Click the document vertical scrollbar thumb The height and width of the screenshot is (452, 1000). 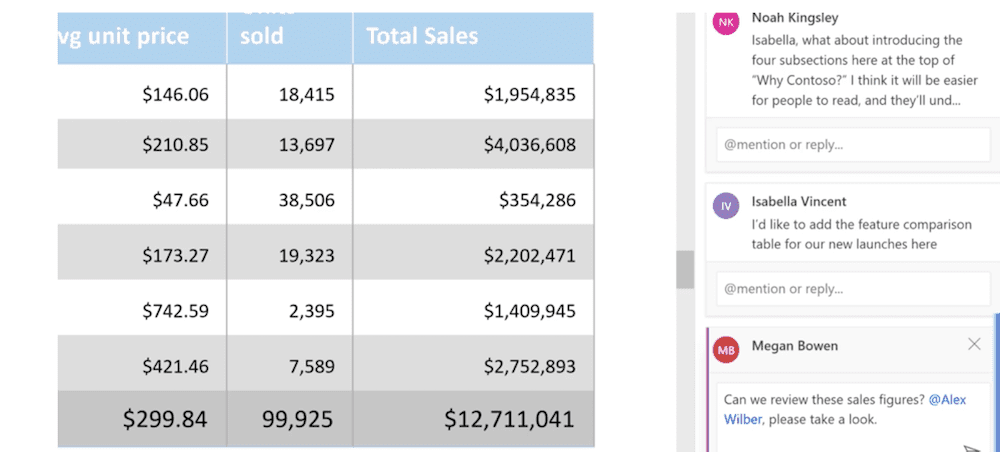[685, 269]
